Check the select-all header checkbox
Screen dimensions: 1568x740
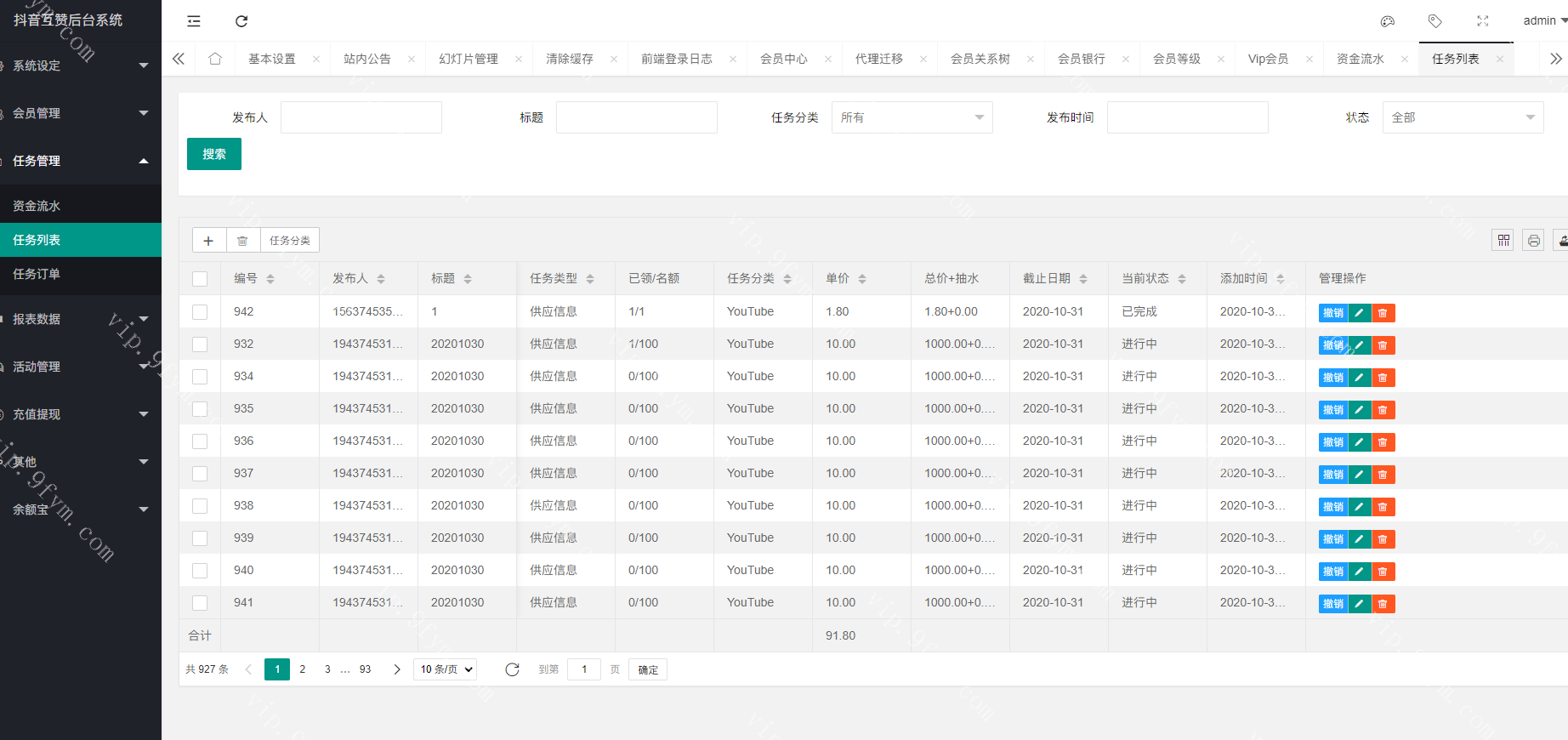pyautogui.click(x=200, y=279)
